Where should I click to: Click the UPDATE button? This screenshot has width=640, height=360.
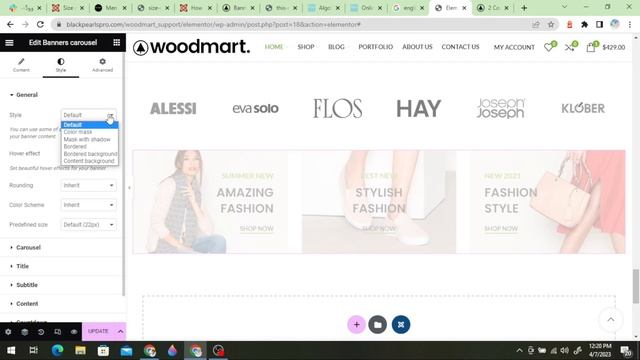pyautogui.click(x=98, y=331)
